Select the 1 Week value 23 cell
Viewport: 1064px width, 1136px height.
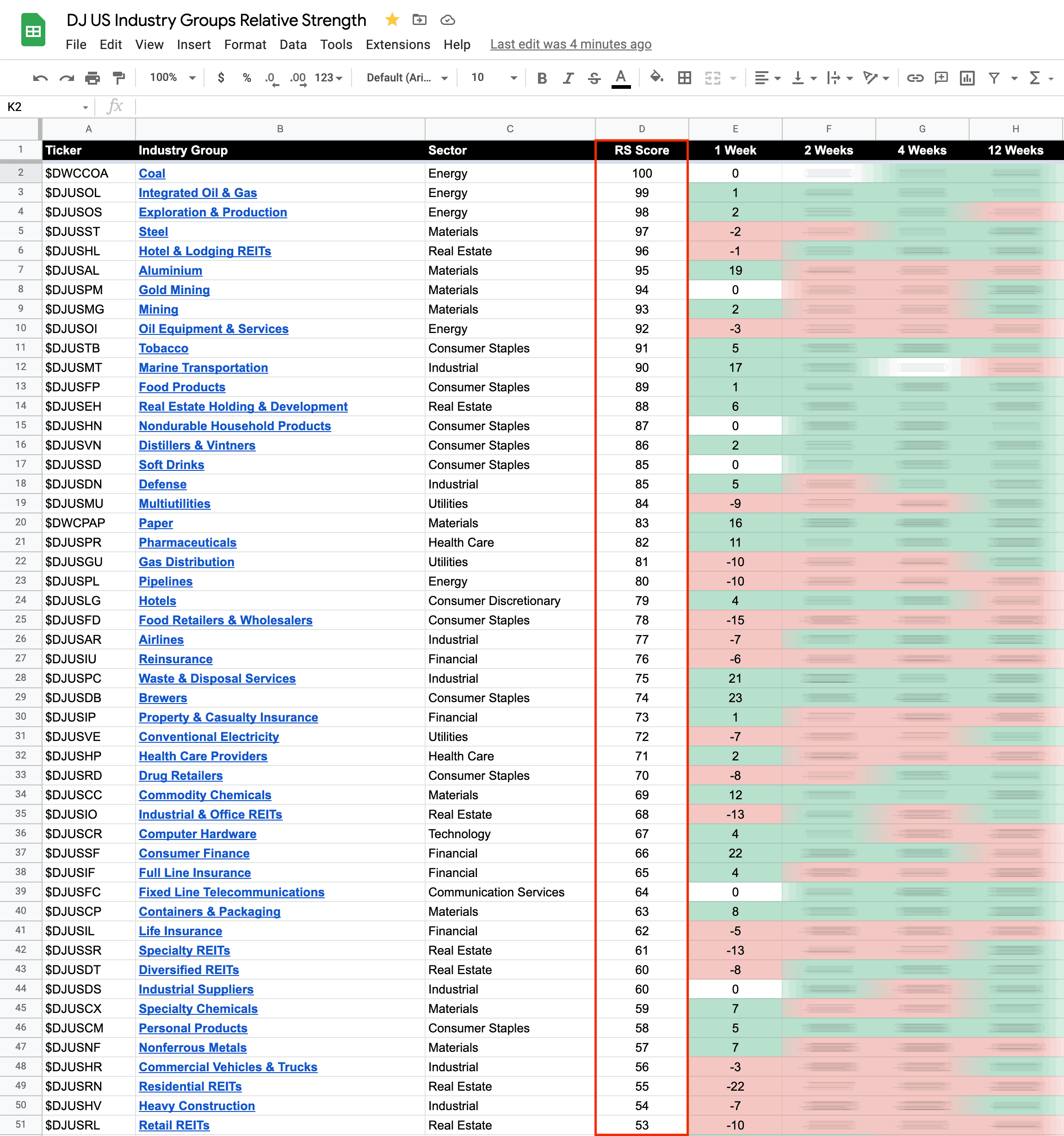coord(735,698)
